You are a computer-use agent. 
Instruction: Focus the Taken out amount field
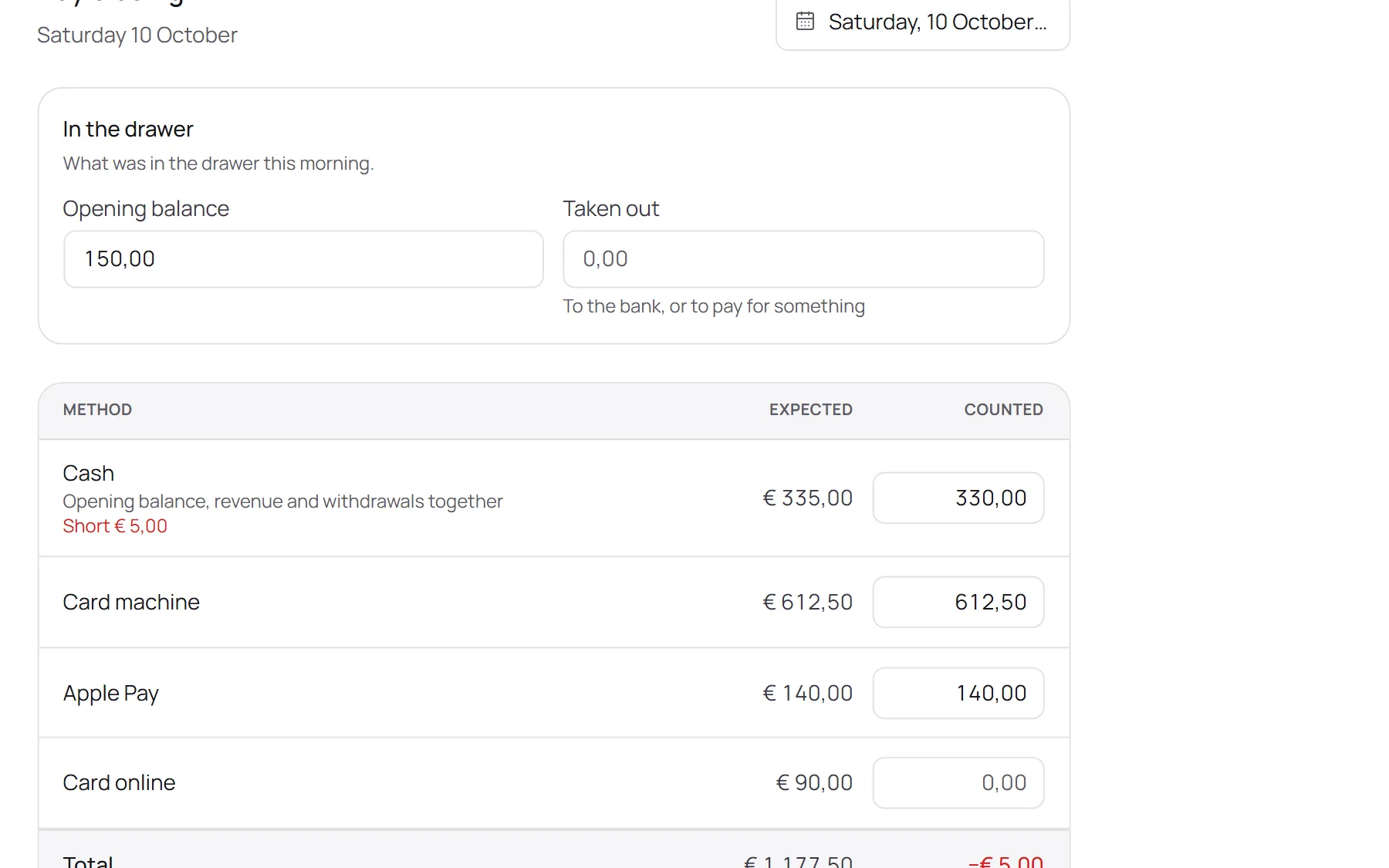[x=803, y=259]
